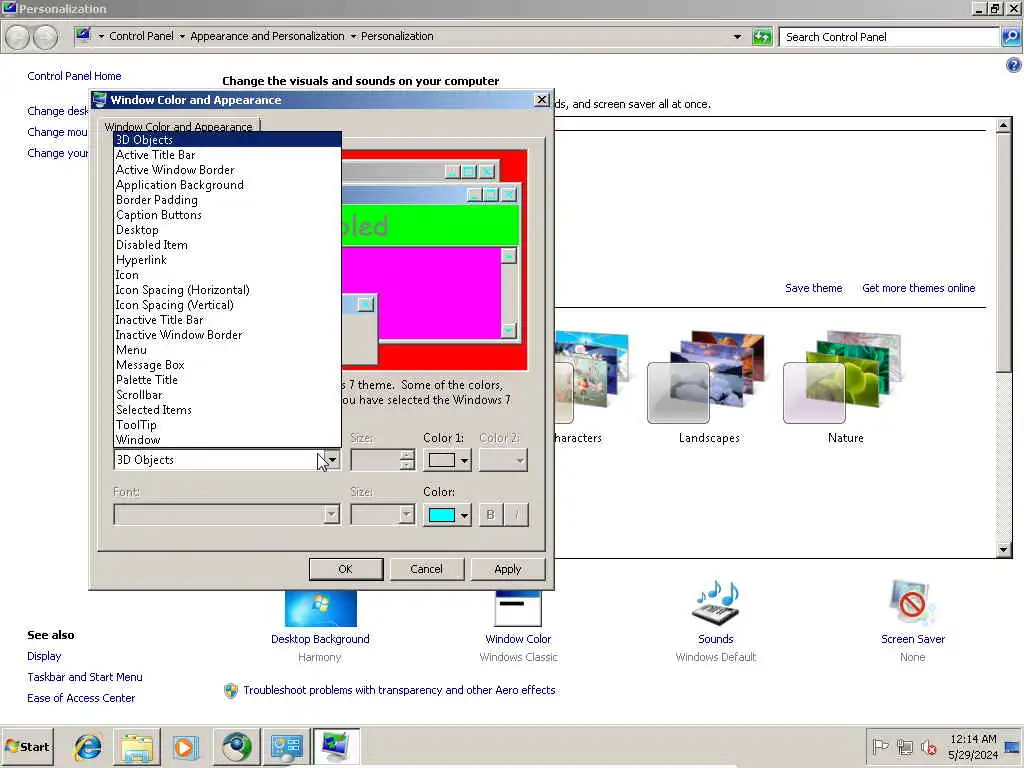Open the help question mark icon
Viewport: 1024px width, 768px height.
(x=1013, y=65)
